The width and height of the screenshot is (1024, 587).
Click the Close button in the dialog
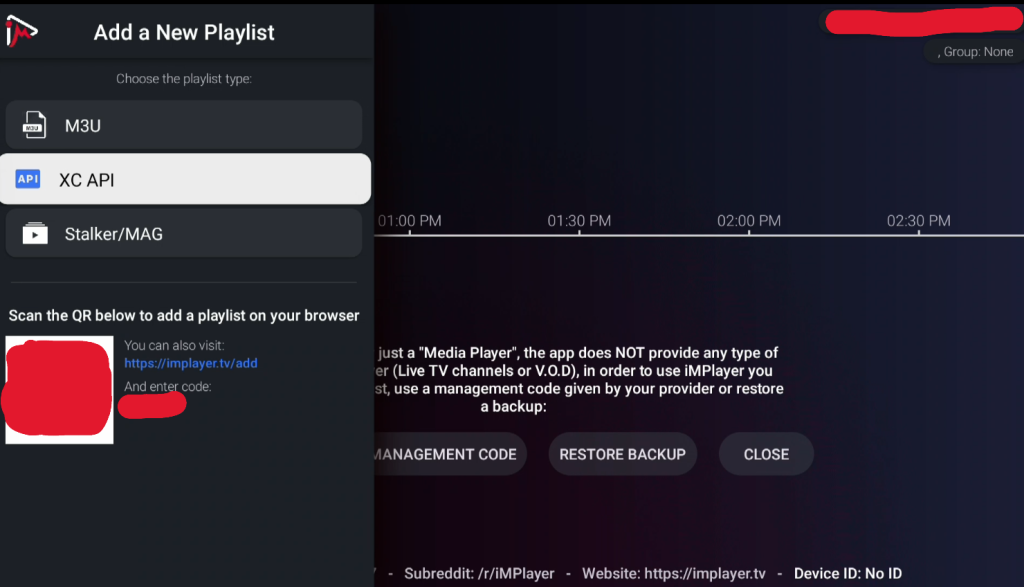766,454
